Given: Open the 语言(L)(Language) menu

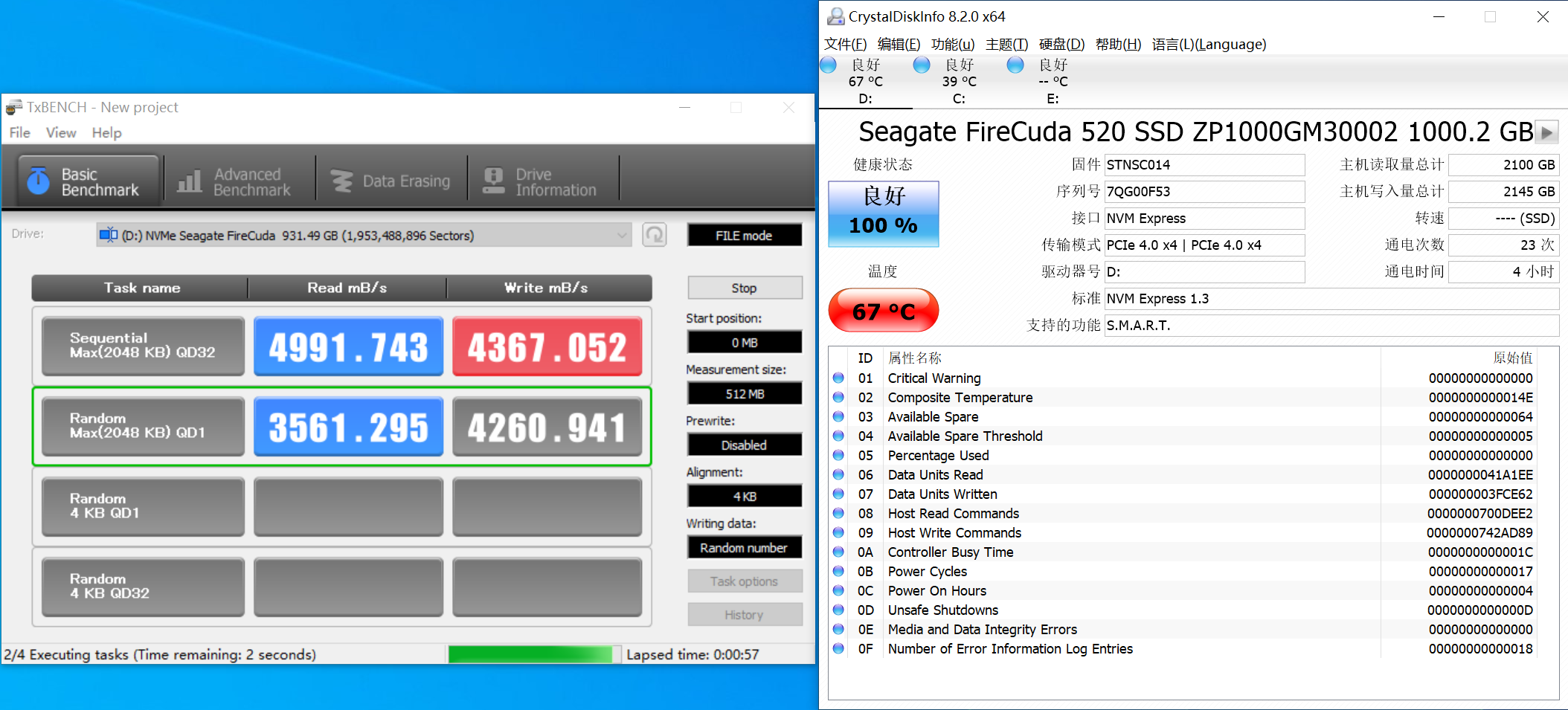Looking at the screenshot, I should point(1209,44).
